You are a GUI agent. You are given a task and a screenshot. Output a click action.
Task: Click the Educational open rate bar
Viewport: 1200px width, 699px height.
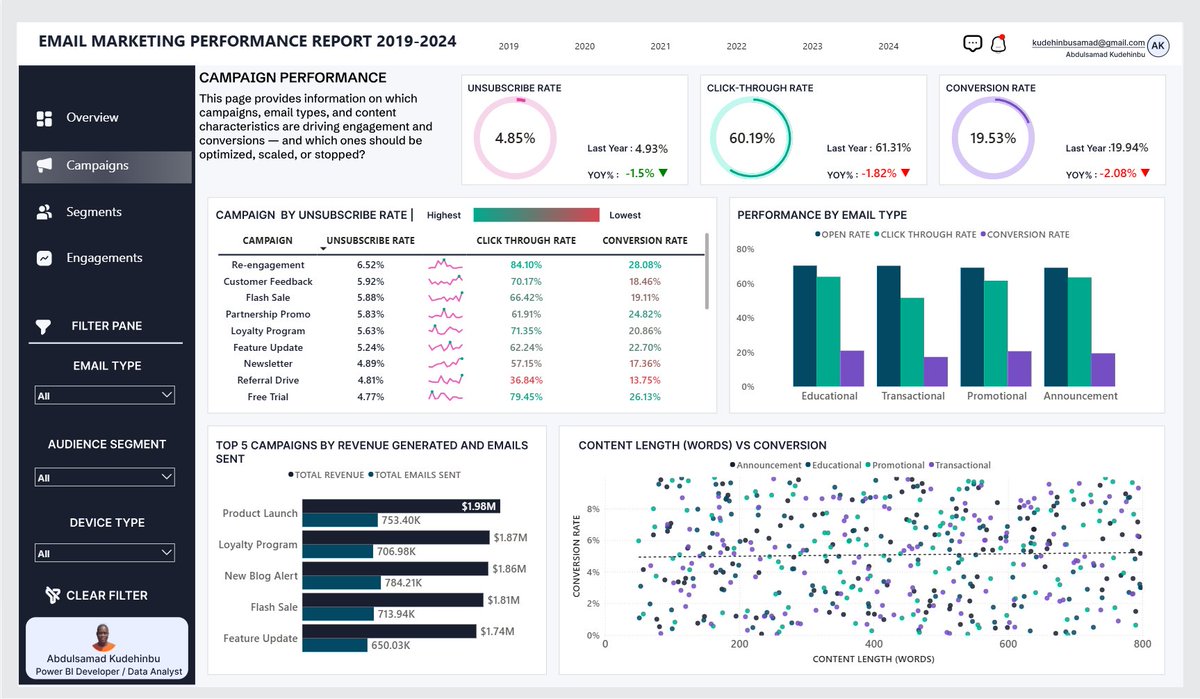click(x=804, y=326)
